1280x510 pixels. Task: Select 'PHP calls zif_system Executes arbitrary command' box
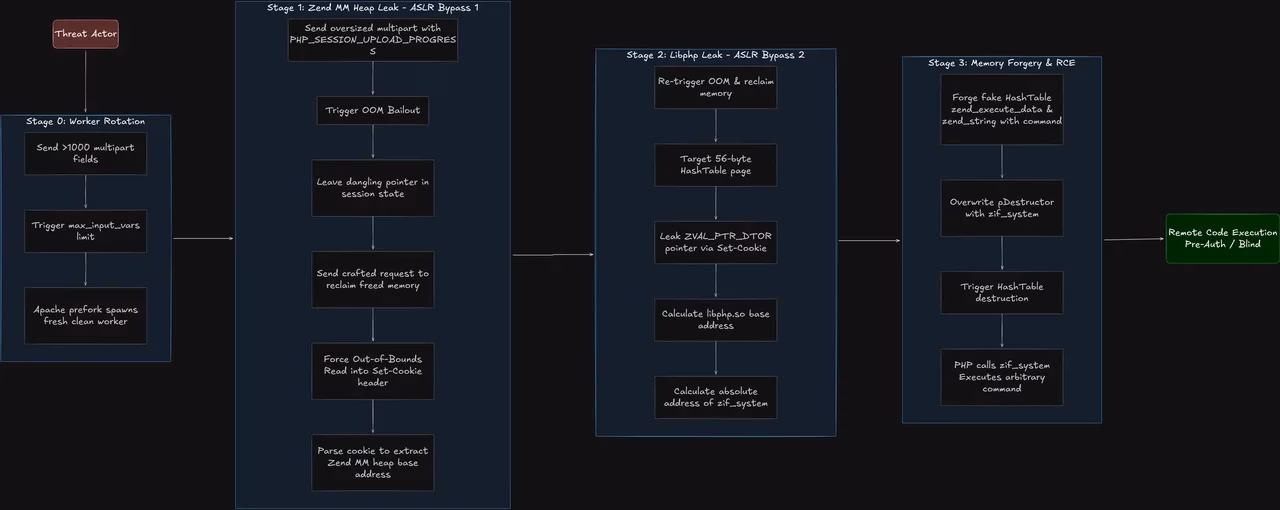(x=1001, y=377)
